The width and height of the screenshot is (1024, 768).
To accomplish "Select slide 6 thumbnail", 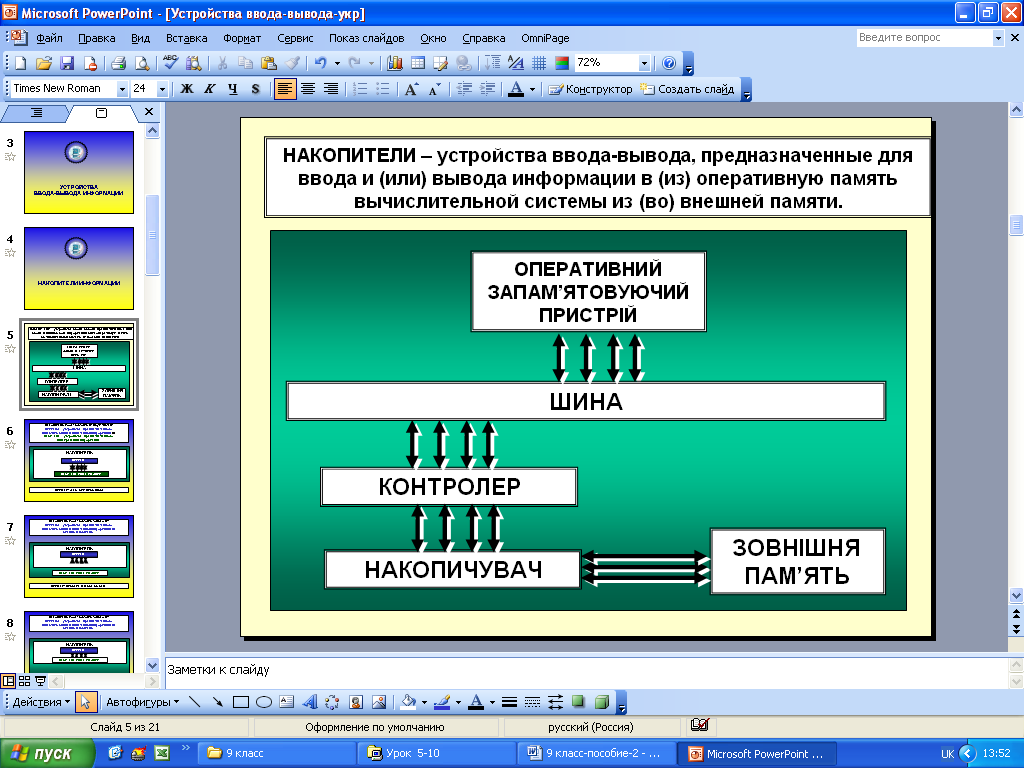I will pyautogui.click(x=79, y=460).
